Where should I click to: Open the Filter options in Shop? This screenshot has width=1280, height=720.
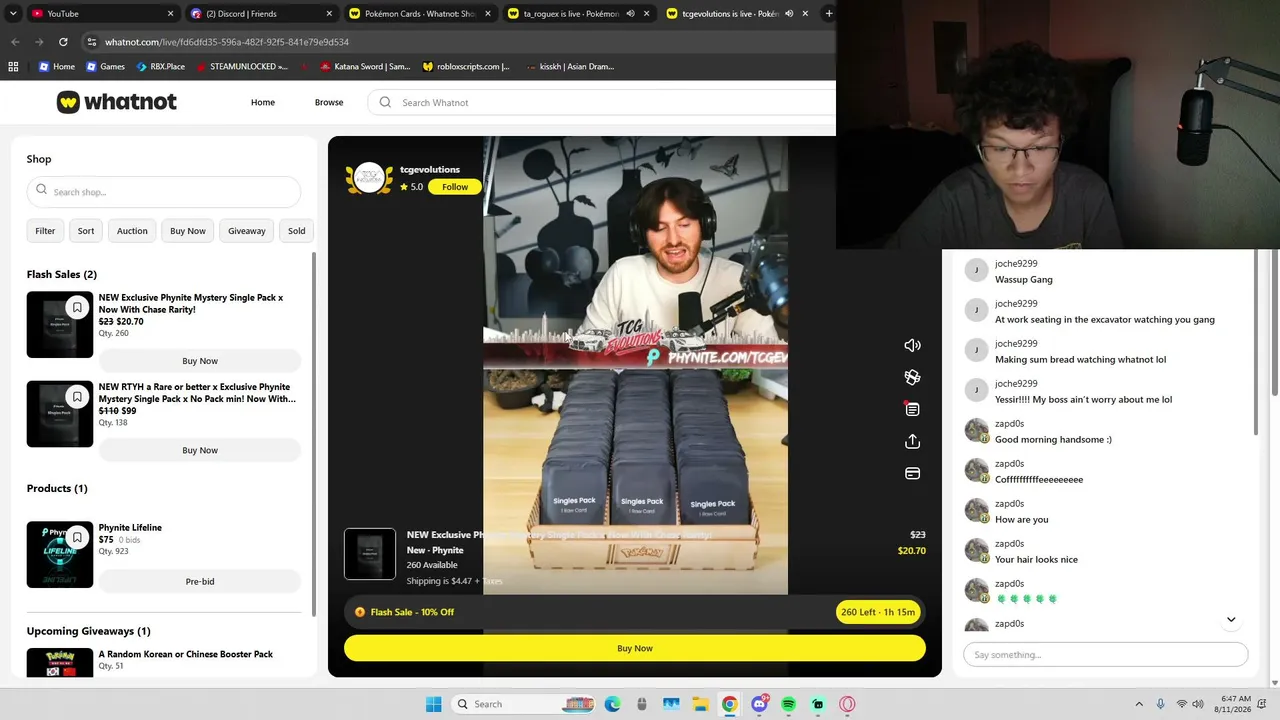point(45,231)
